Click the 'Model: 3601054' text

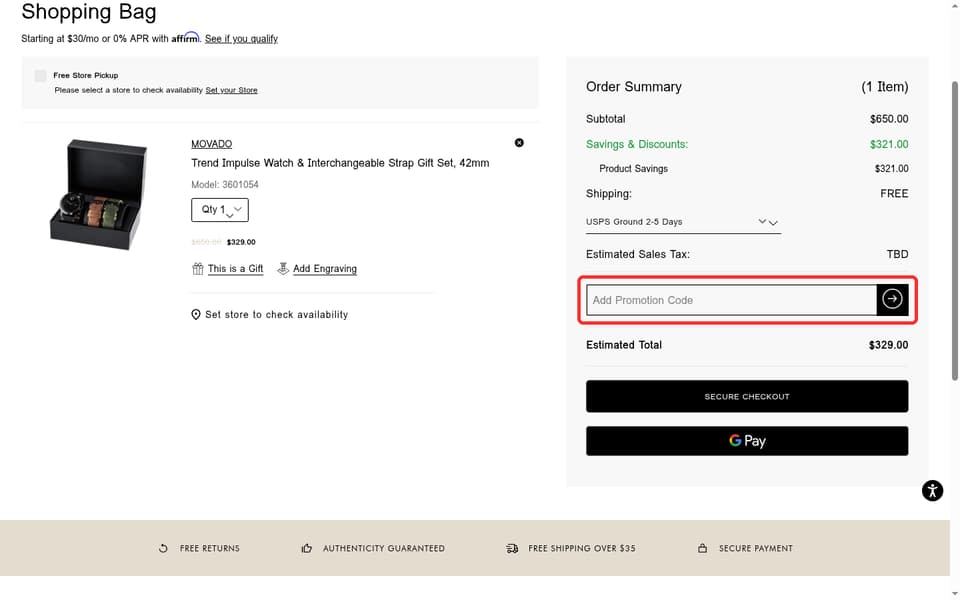[225, 184]
